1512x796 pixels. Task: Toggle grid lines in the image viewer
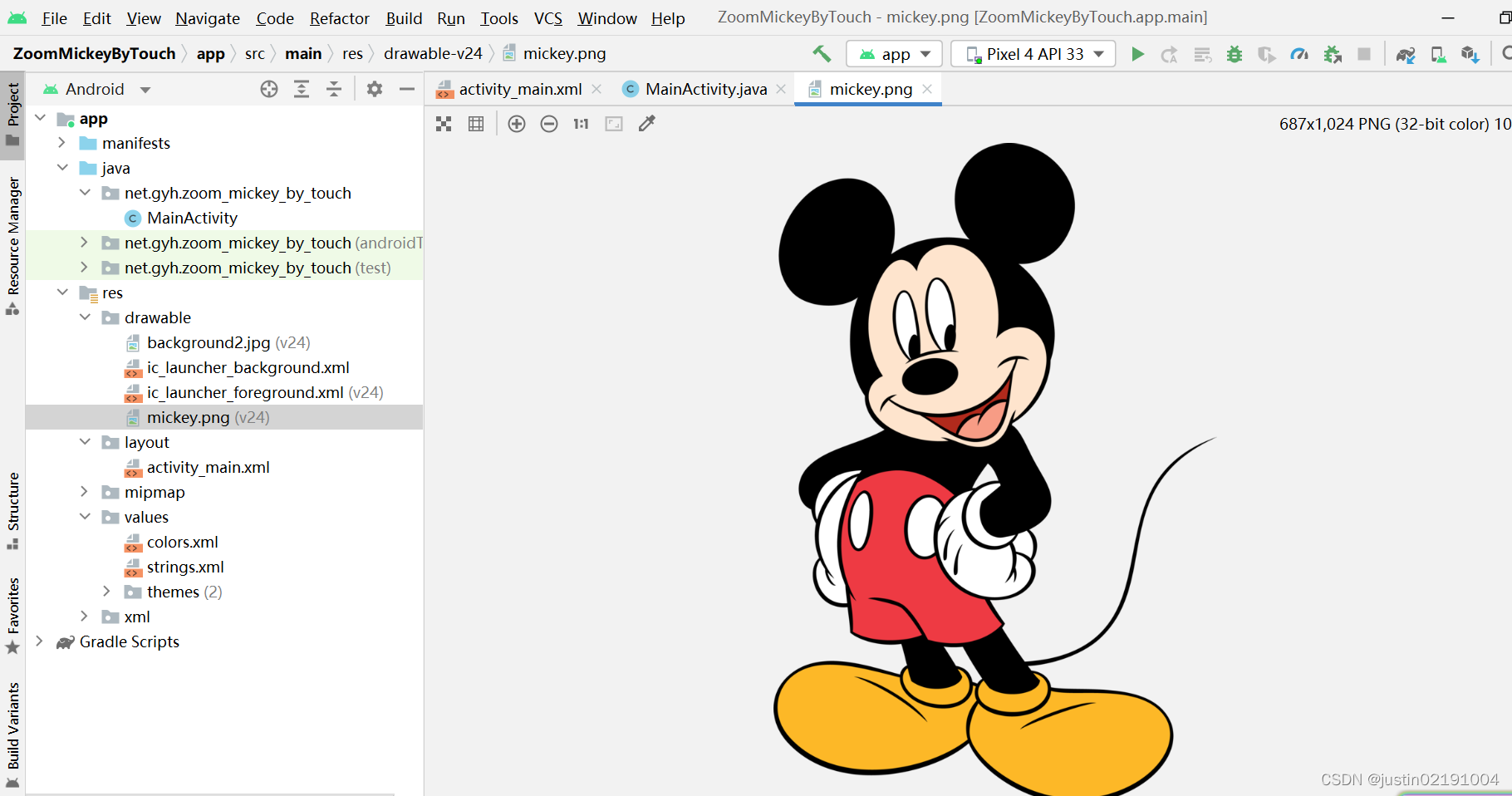[476, 124]
